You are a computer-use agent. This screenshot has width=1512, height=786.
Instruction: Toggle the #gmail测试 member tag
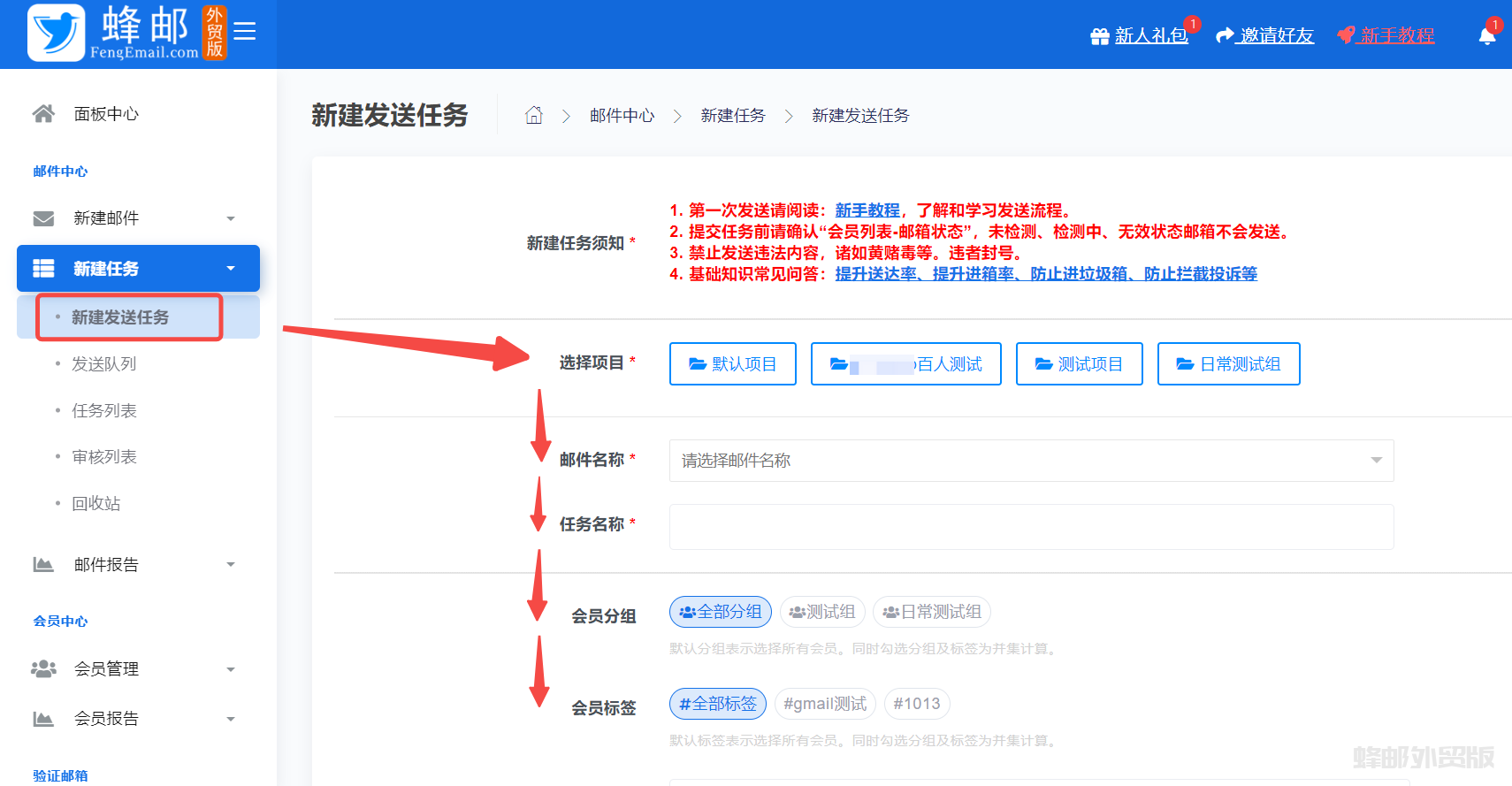(824, 704)
